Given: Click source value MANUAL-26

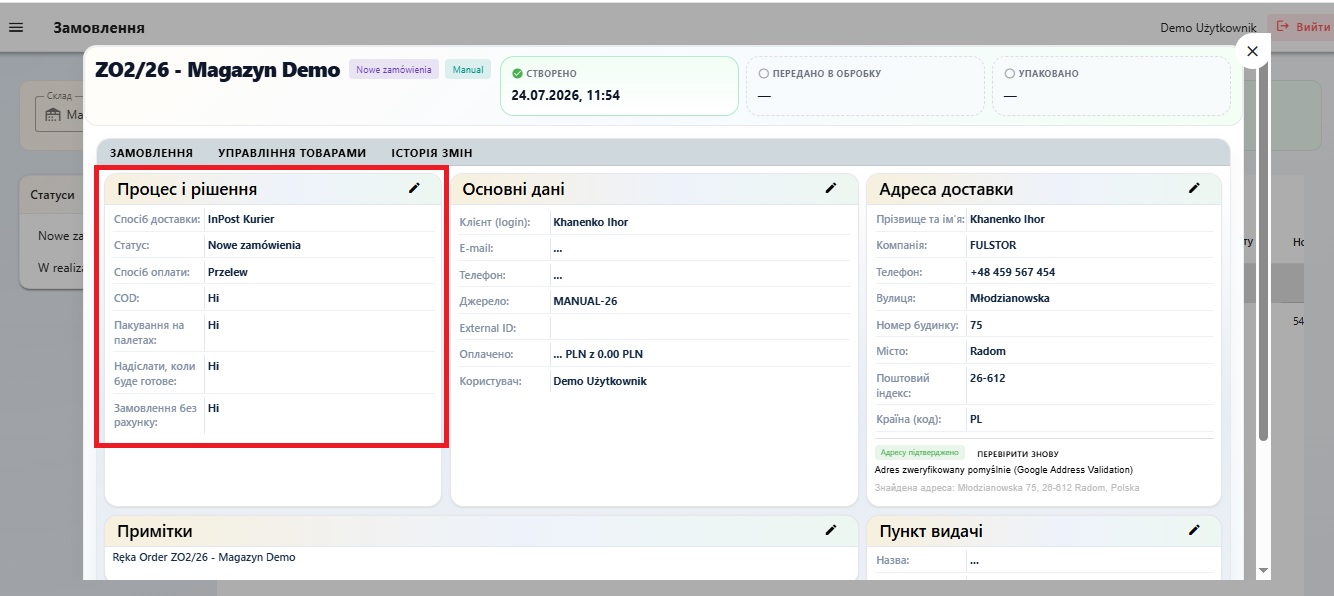Looking at the screenshot, I should (x=585, y=301).
